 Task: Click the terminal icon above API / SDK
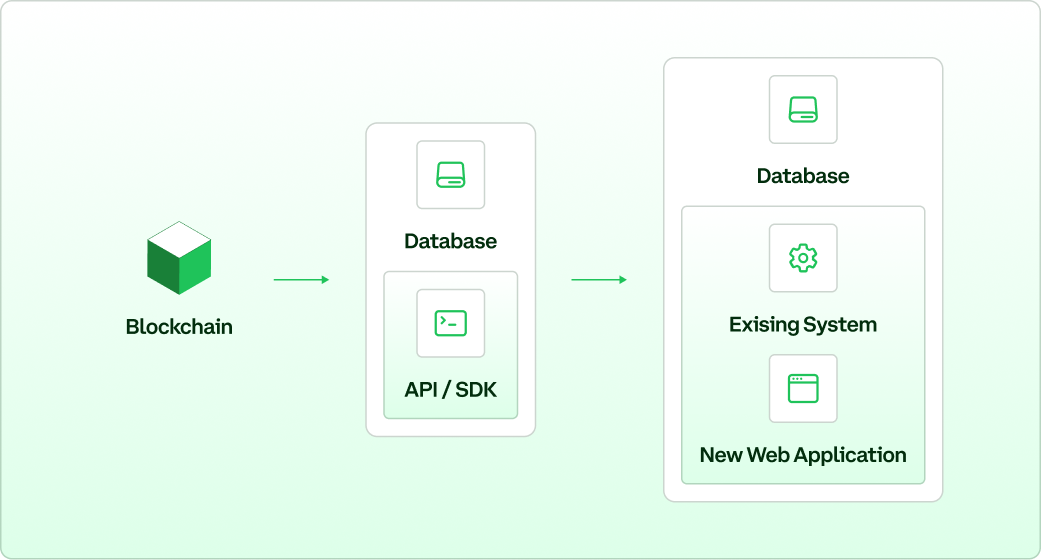click(451, 323)
